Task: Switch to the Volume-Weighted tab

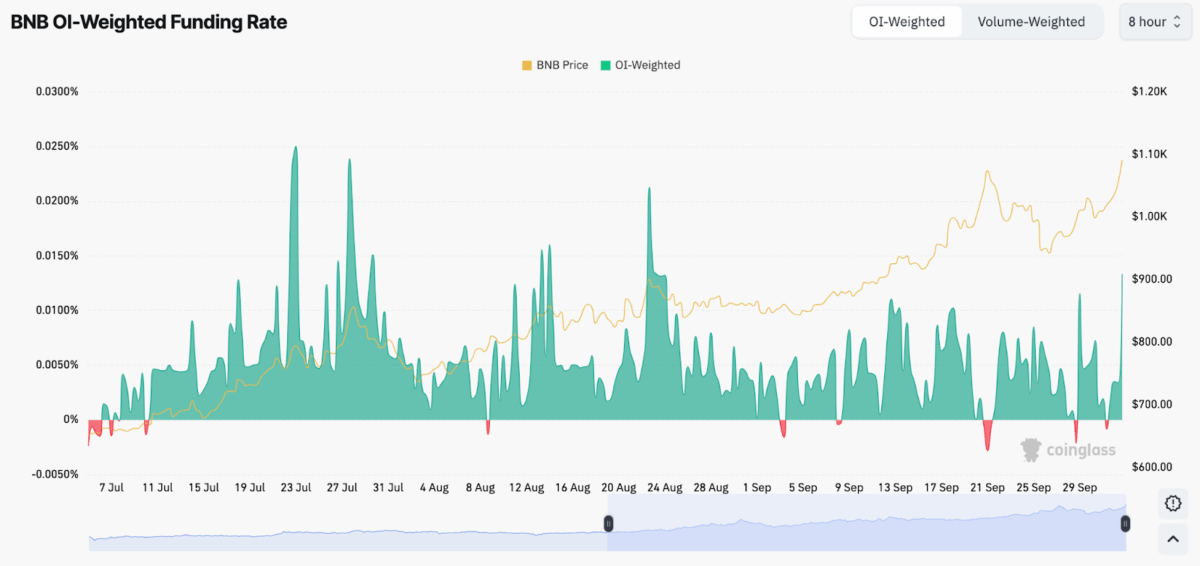Action: tap(1031, 22)
